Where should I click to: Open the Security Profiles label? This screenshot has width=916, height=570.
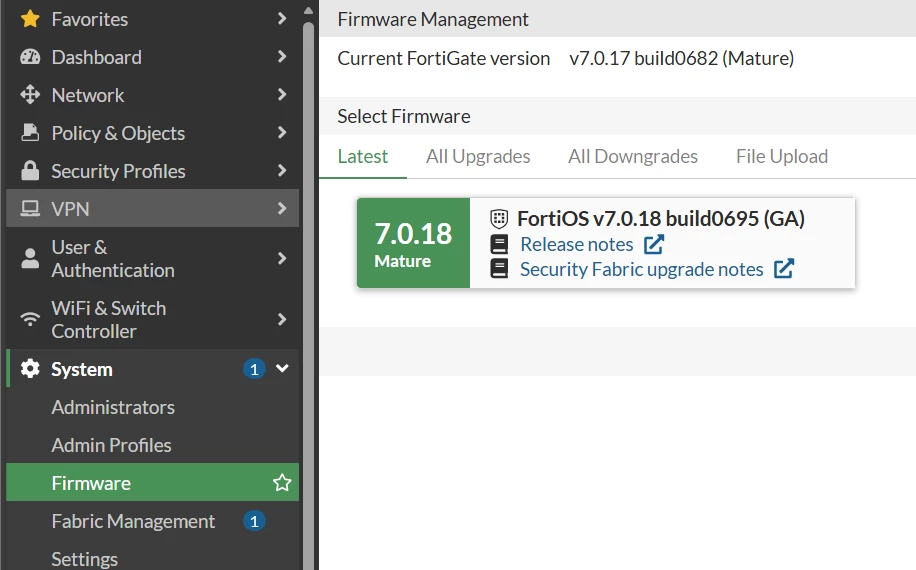tap(118, 171)
